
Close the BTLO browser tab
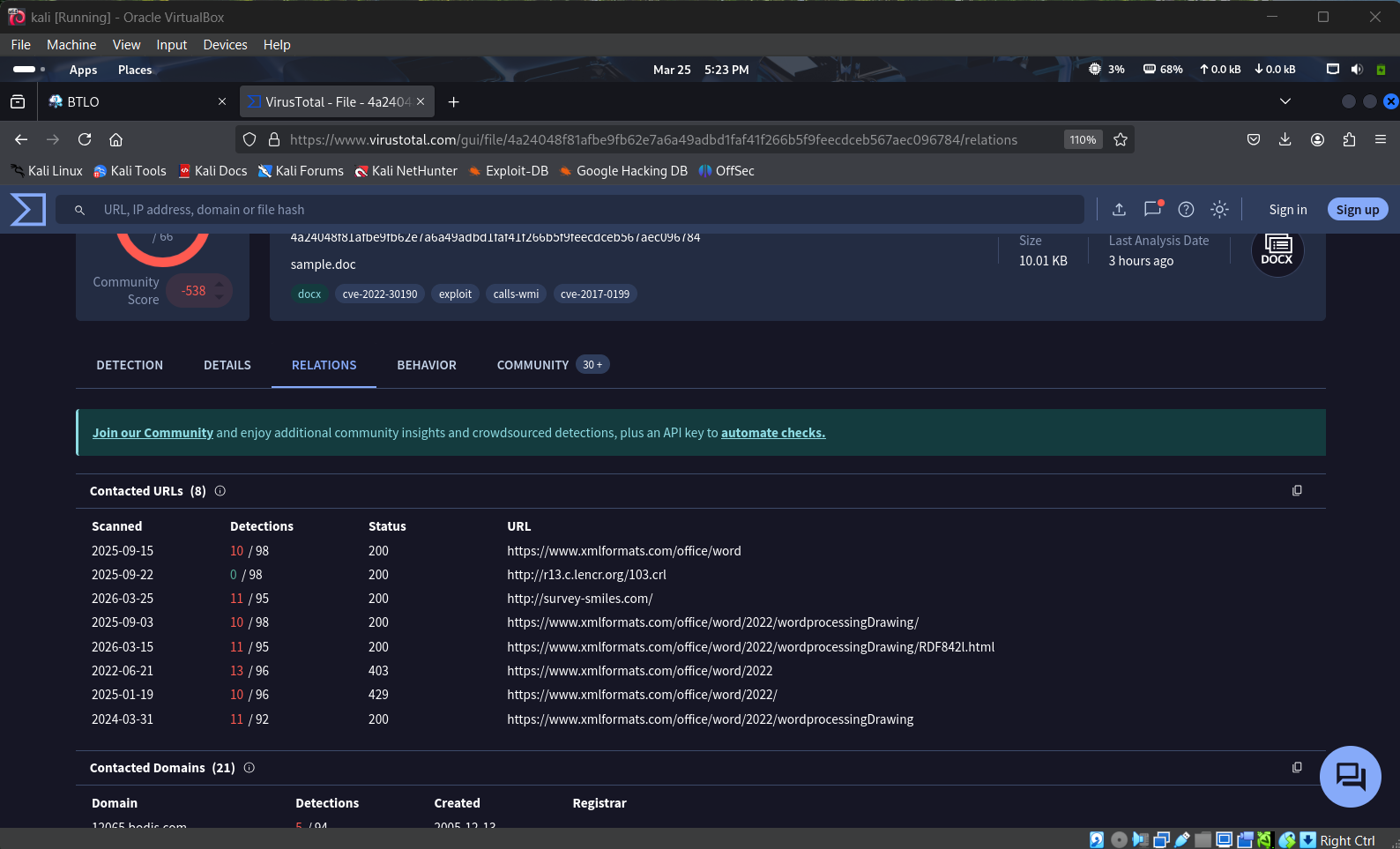point(222,101)
